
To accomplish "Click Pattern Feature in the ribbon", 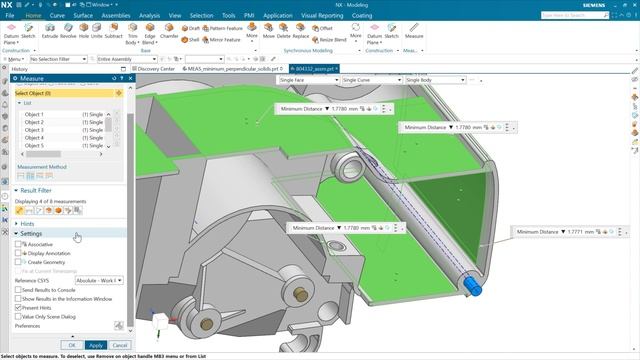I will coord(222,28).
